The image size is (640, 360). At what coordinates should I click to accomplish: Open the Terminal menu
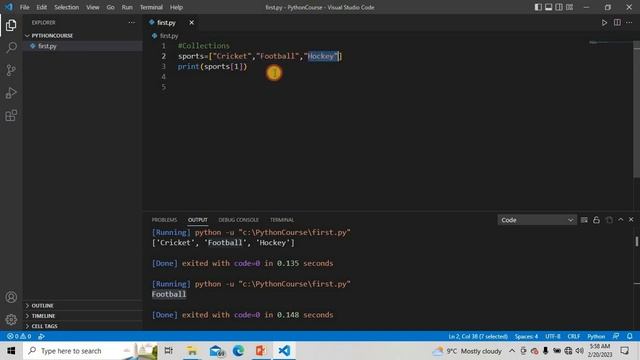[x=151, y=7]
